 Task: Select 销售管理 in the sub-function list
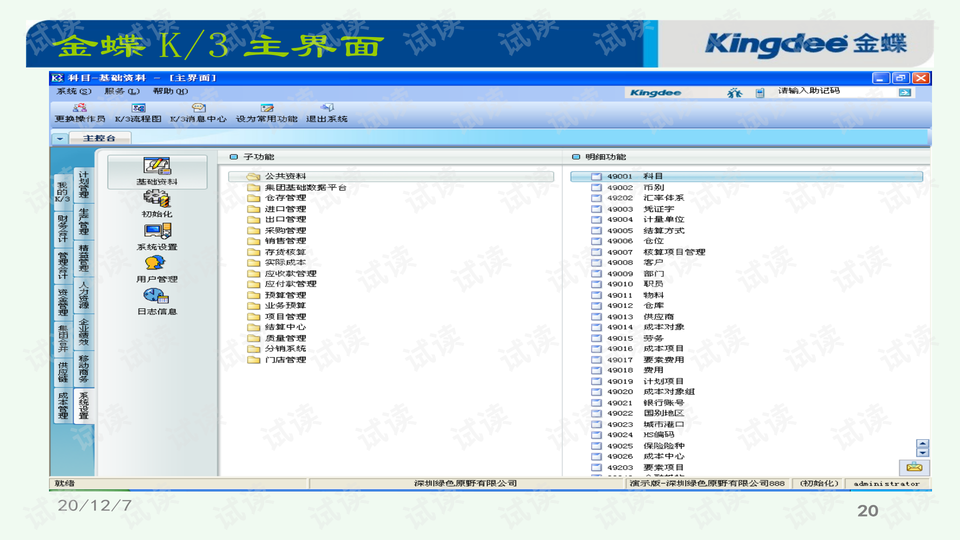coord(285,241)
